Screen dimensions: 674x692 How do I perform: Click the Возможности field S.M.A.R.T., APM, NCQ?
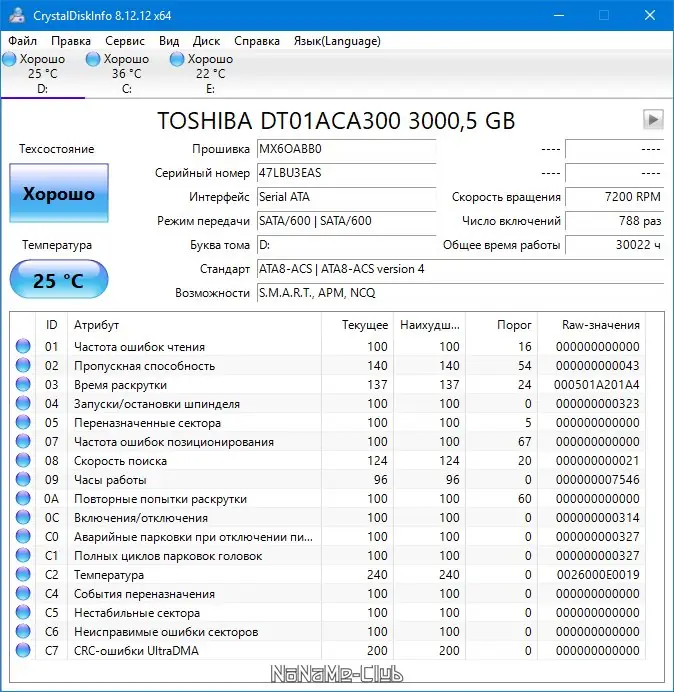(x=460, y=293)
